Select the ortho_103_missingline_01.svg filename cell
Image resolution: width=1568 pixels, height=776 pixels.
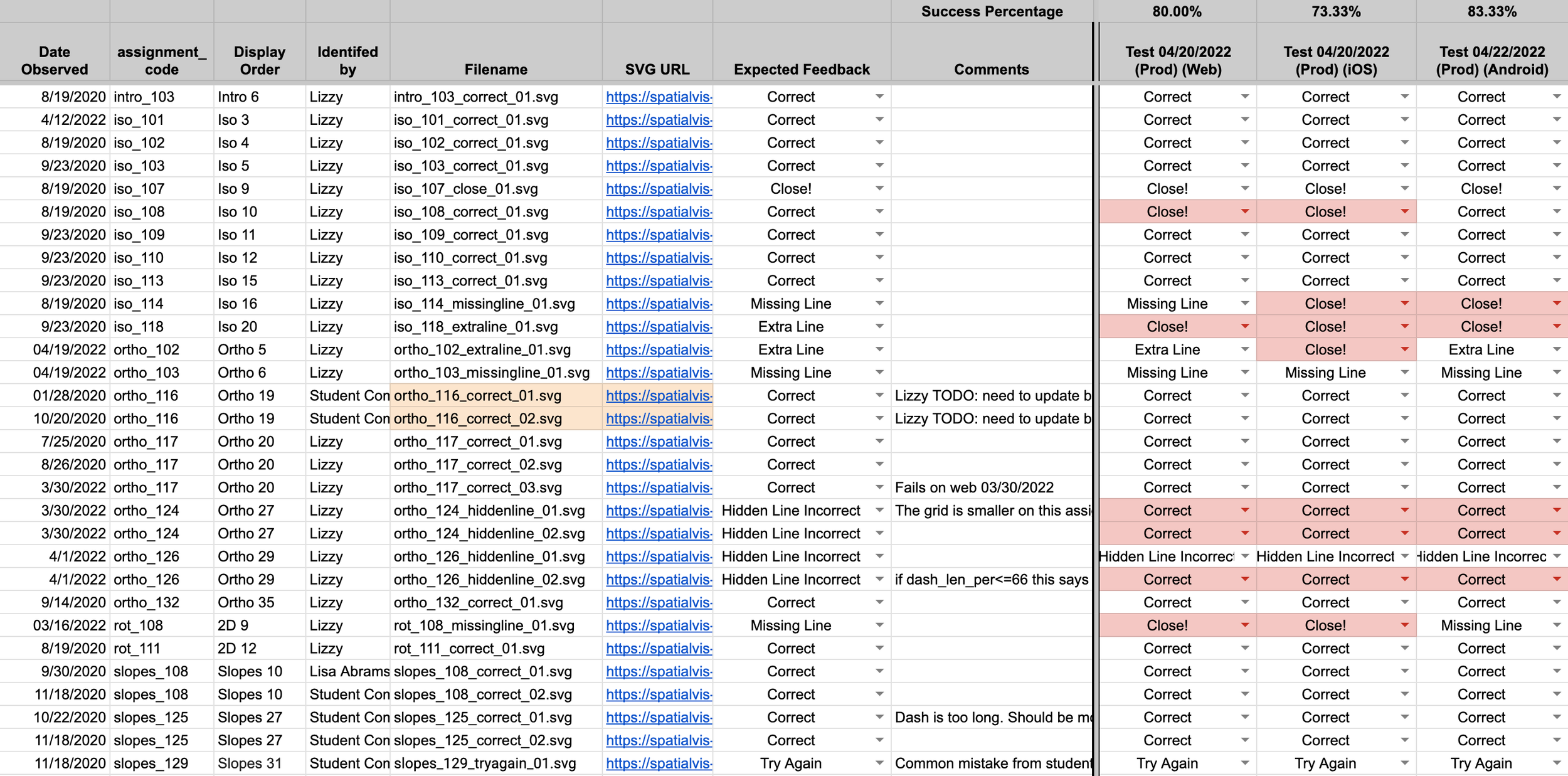click(496, 373)
